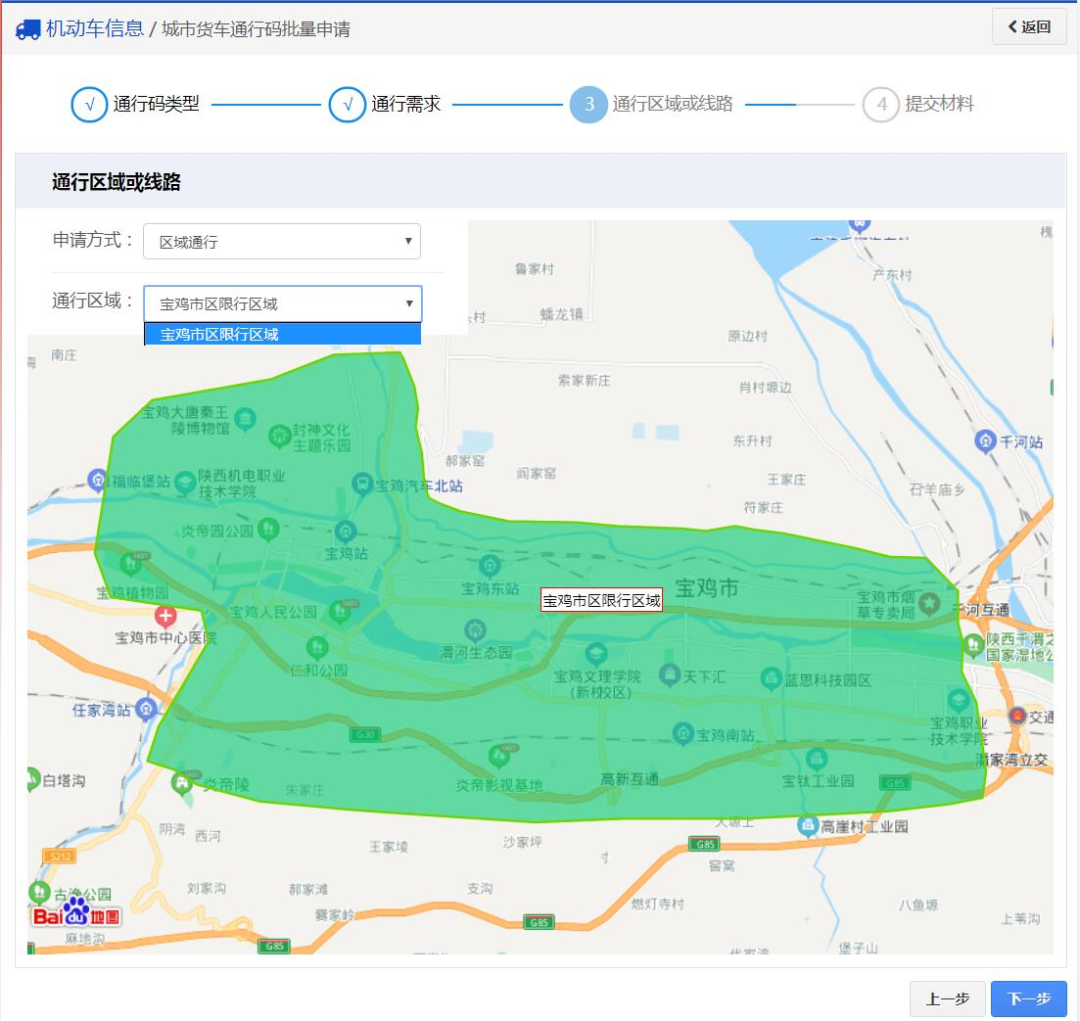Go to step 通行需求
This screenshot has height=1021, width=1080.
click(x=347, y=104)
